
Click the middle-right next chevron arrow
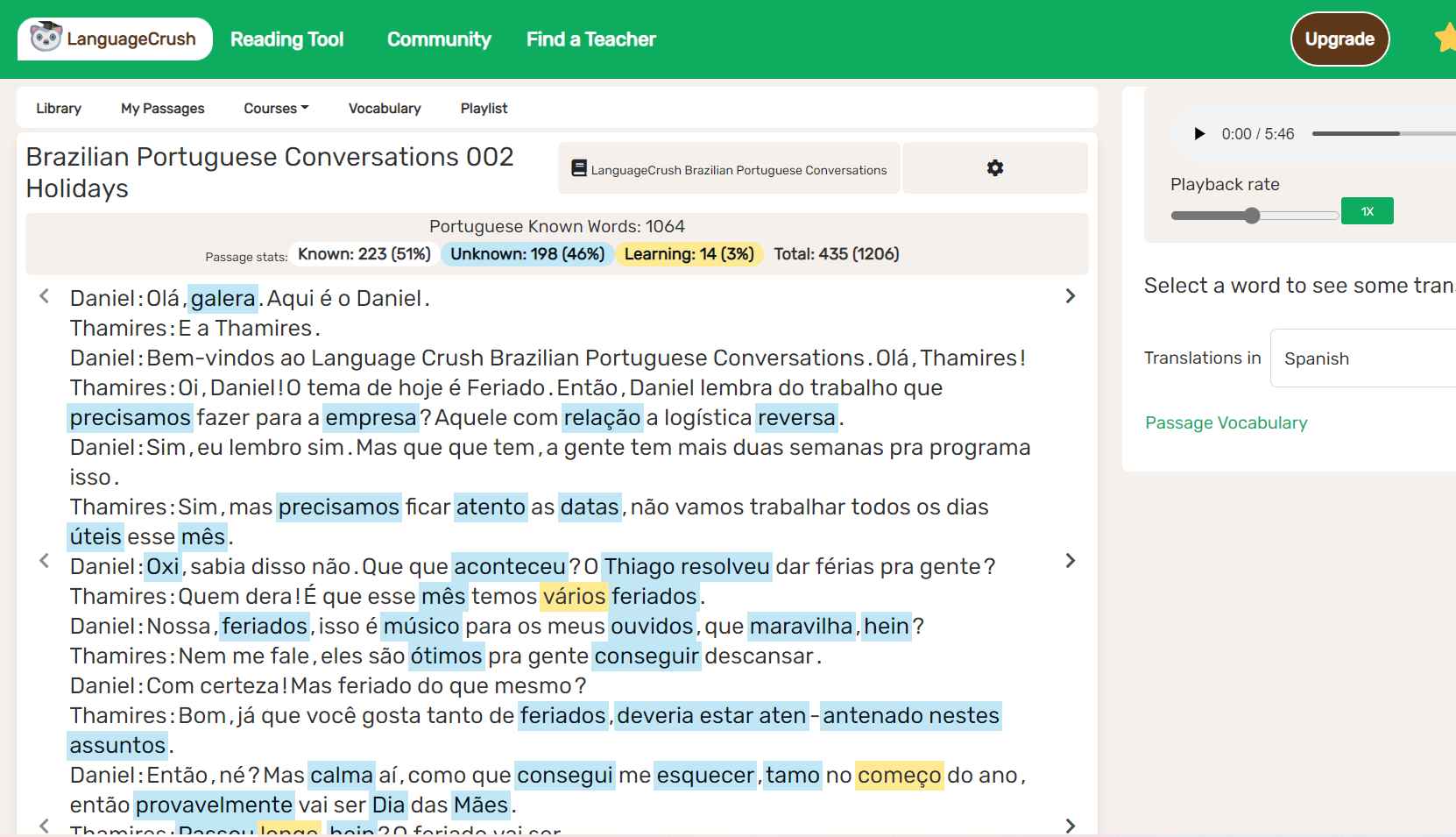[x=1070, y=561]
